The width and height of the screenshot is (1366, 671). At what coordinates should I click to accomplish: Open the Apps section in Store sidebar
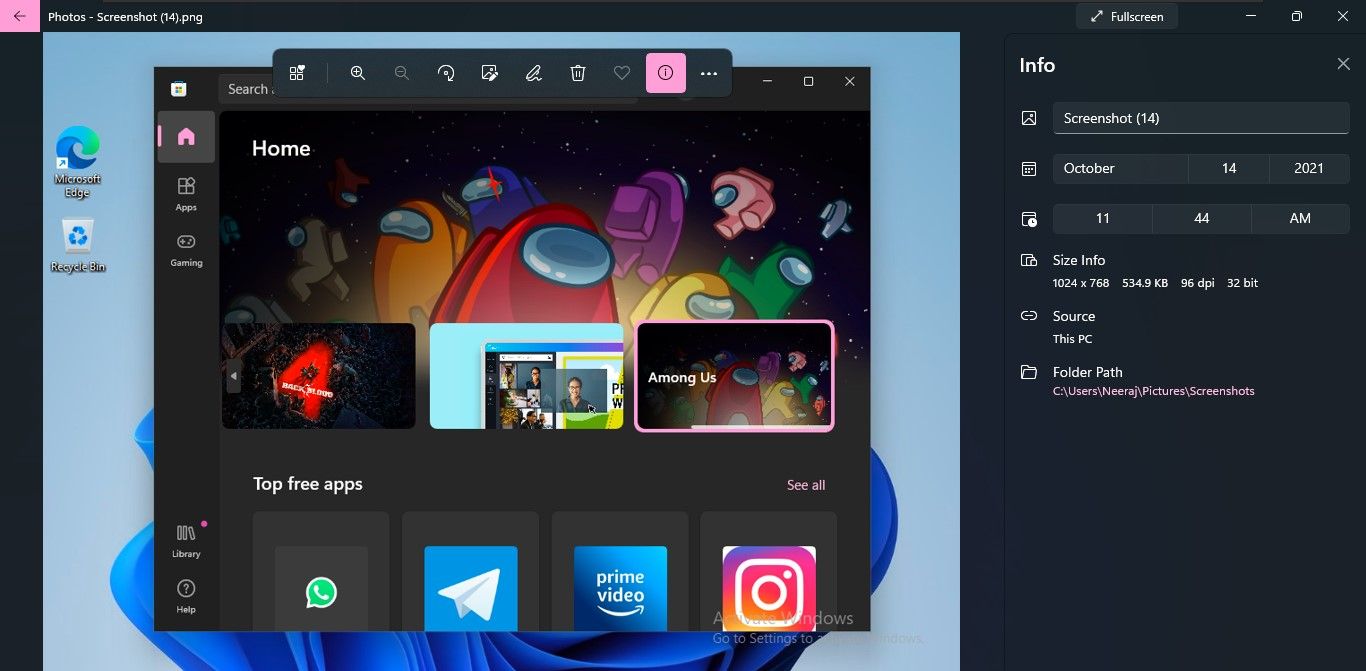tap(186, 194)
